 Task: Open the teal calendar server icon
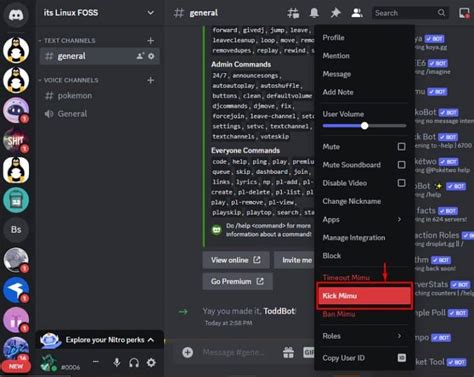click(x=16, y=200)
